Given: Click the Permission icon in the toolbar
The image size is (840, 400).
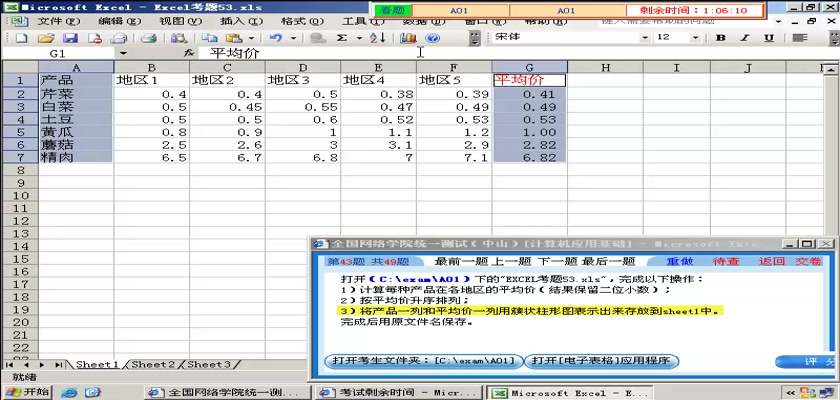Looking at the screenshot, I should 95,38.
